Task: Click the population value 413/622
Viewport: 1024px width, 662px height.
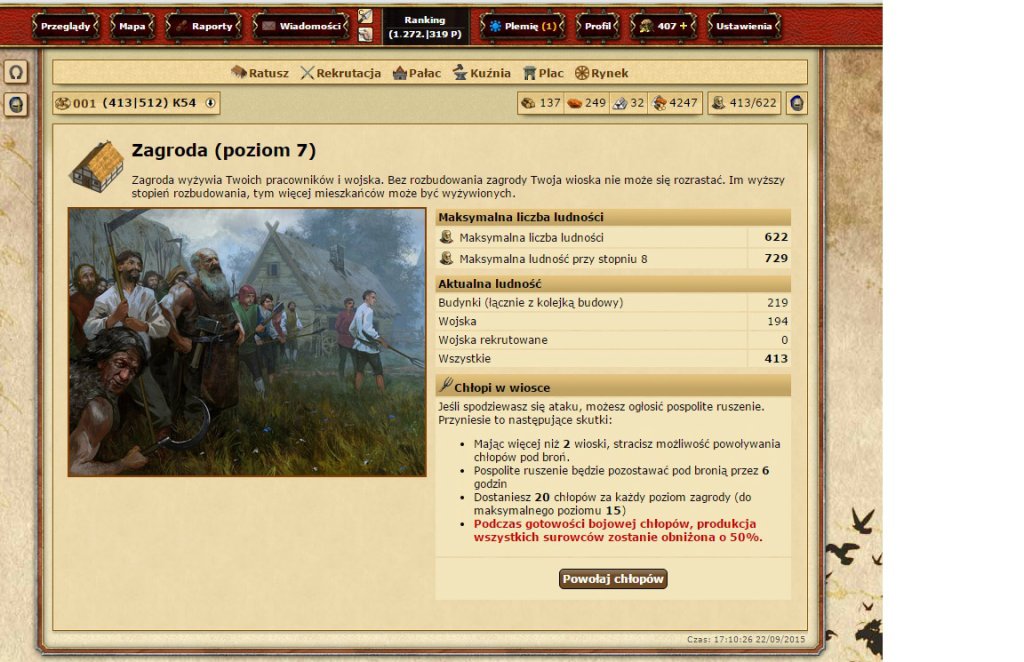Action: click(753, 102)
